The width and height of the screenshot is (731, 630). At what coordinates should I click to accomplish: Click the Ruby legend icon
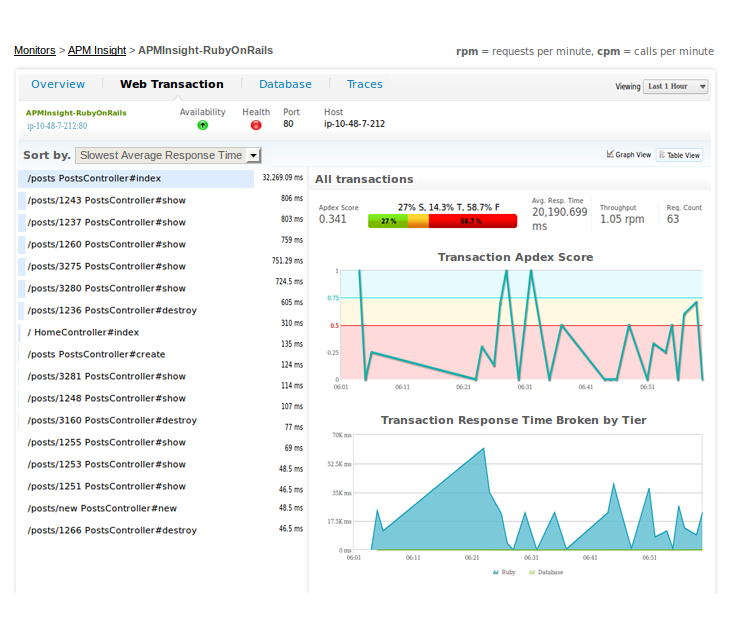pos(496,572)
